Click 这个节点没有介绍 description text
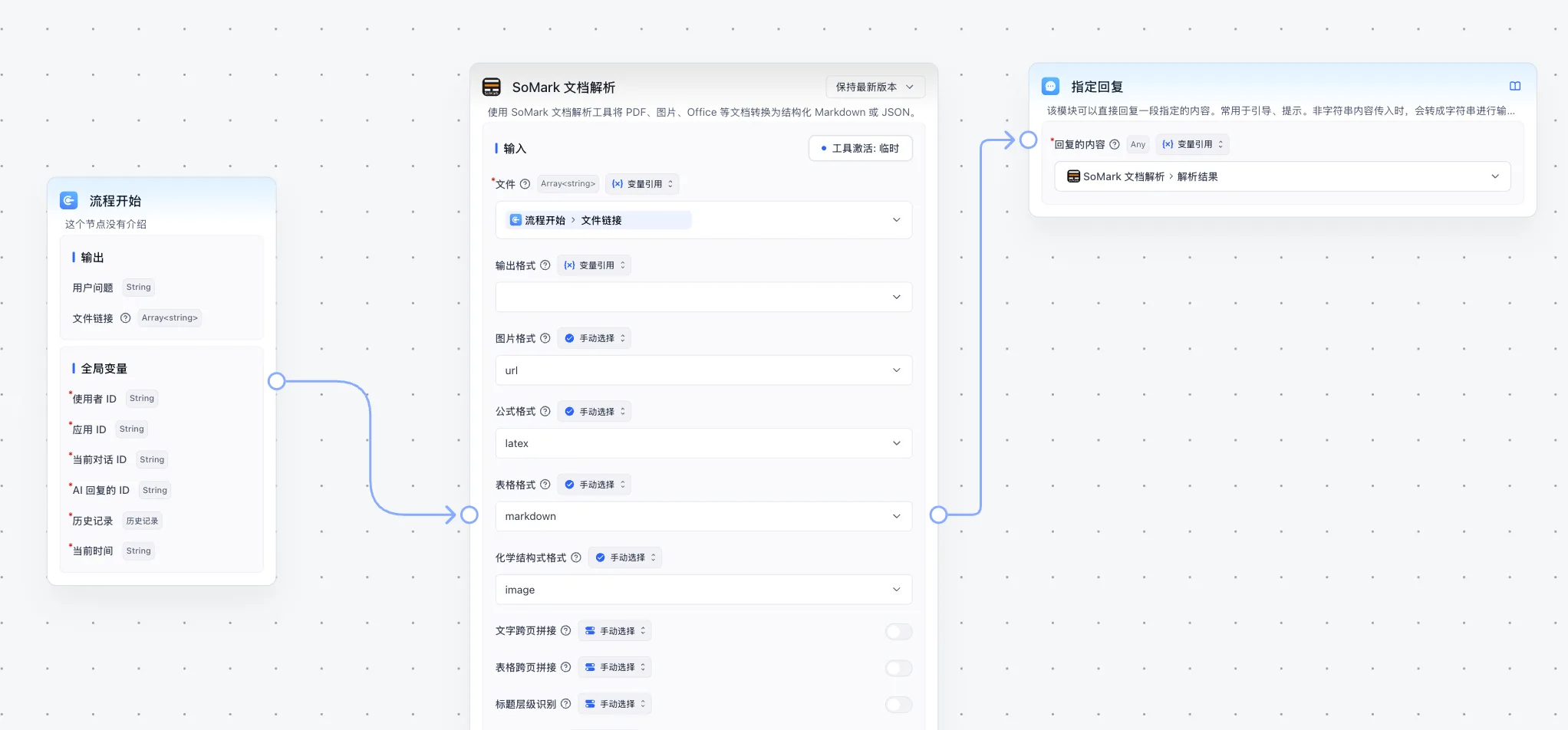The width and height of the screenshot is (1568, 730). [x=106, y=224]
